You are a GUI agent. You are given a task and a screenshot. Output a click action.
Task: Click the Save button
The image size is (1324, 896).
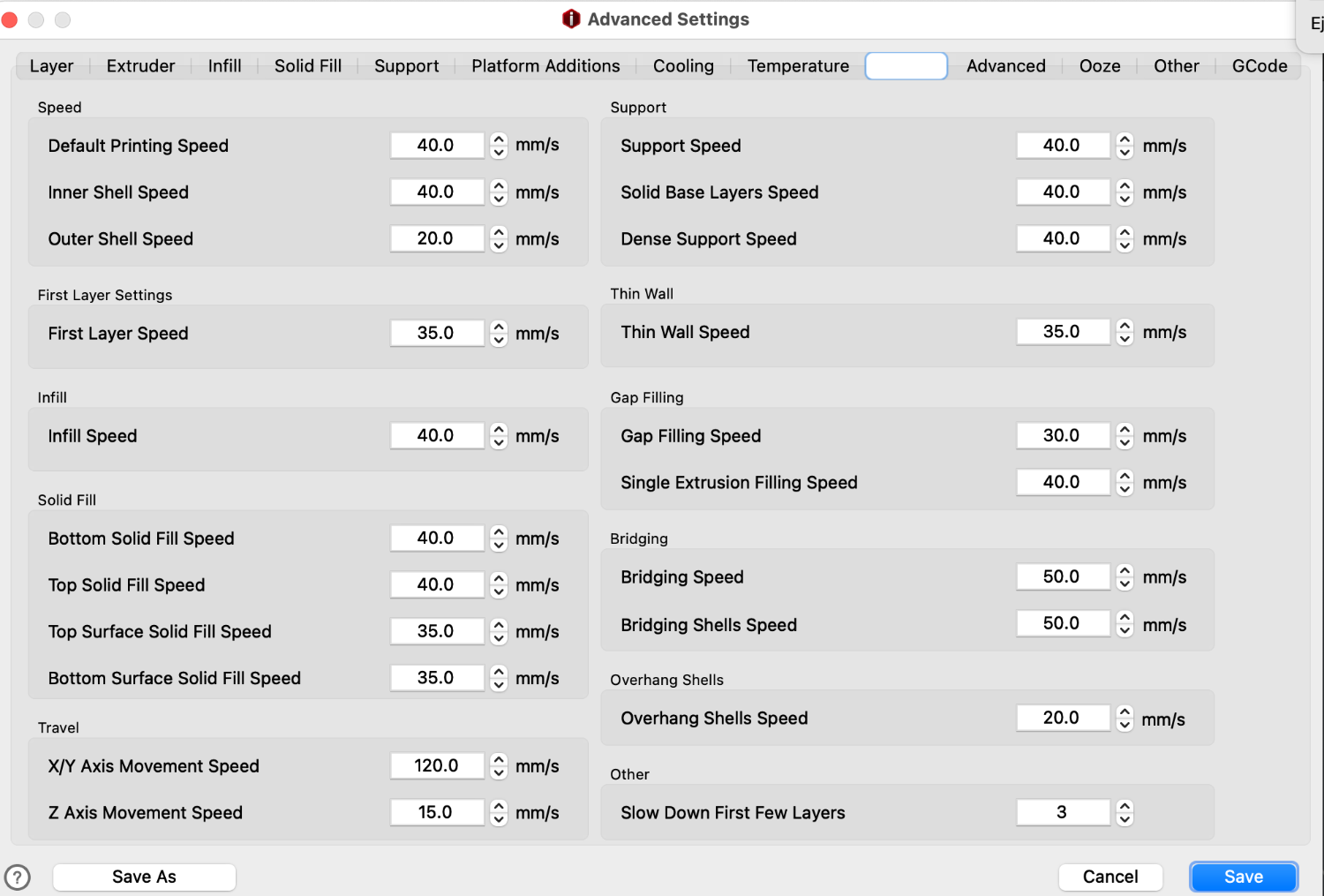tap(1244, 877)
